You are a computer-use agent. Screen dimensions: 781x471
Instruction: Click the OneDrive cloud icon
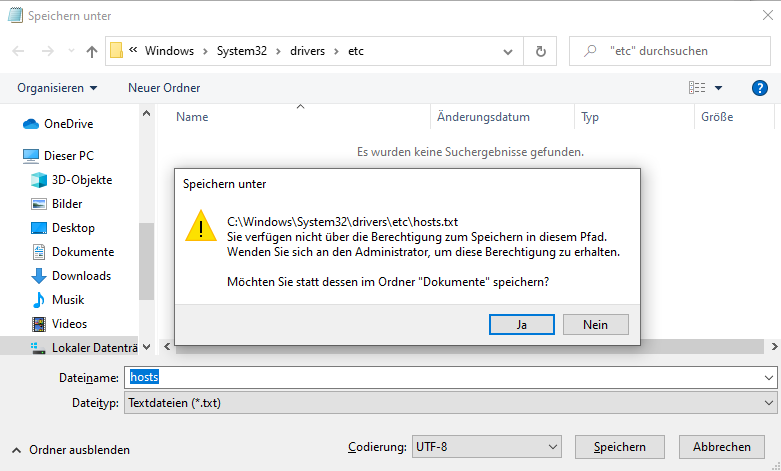[x=31, y=124]
